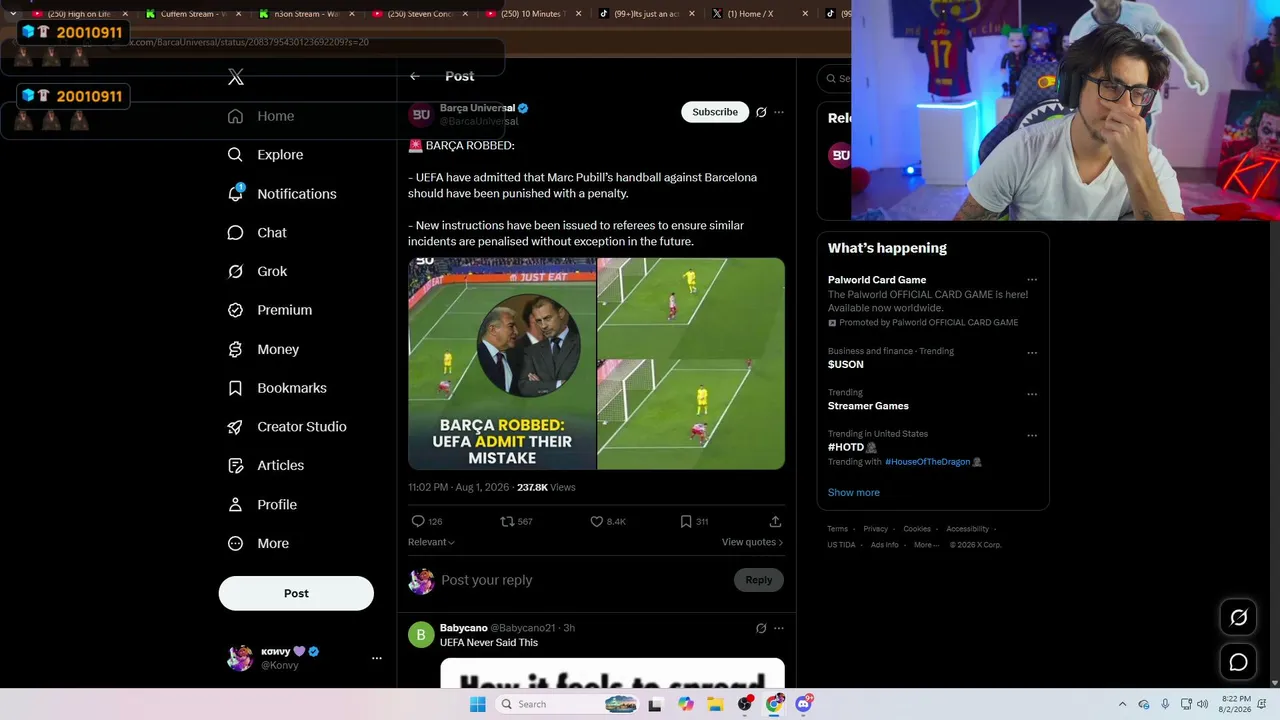This screenshot has width=1280, height=720.
Task: Click the taskbar clock showing 8:22 PM
Action: pyautogui.click(x=1236, y=704)
